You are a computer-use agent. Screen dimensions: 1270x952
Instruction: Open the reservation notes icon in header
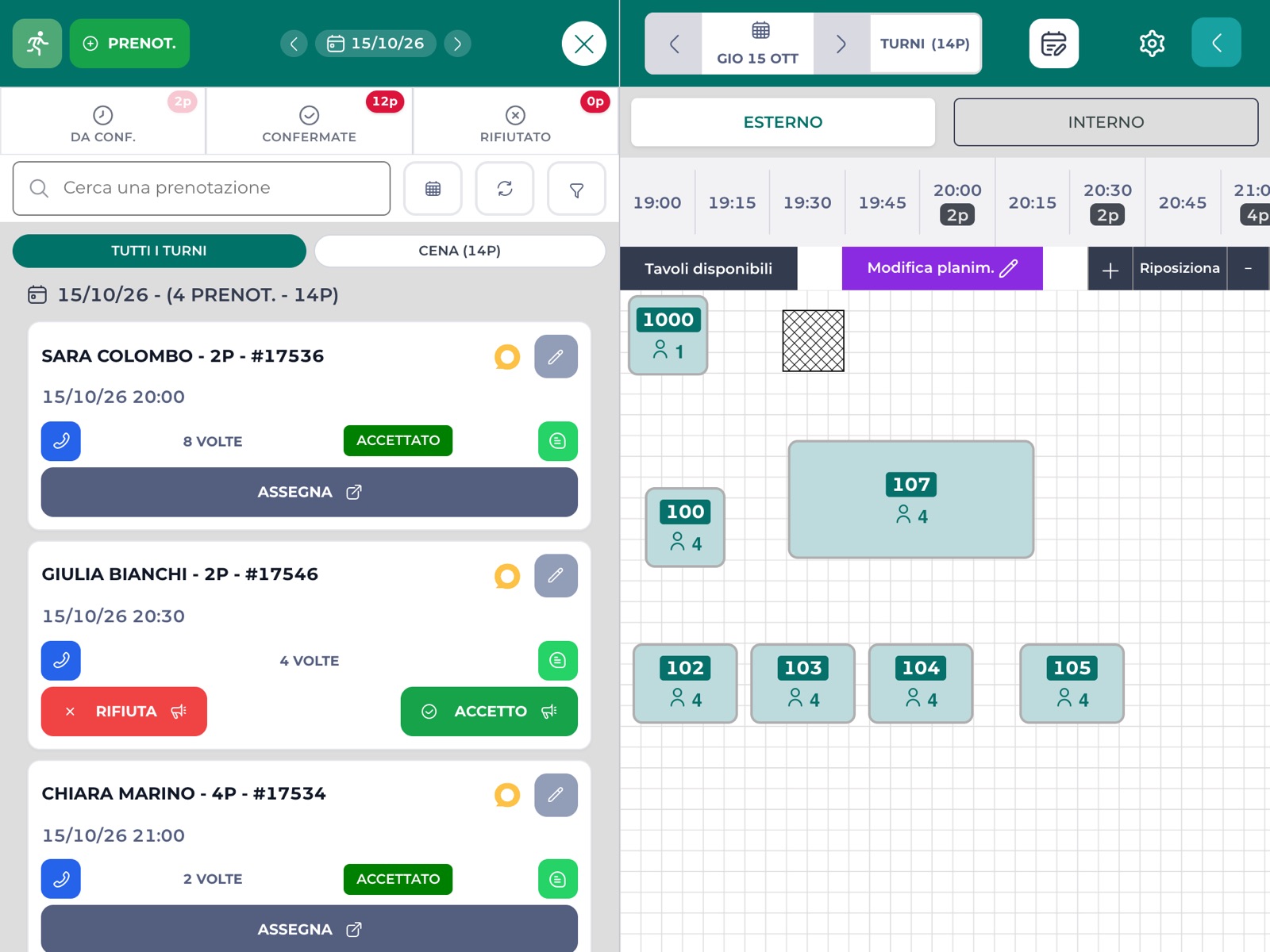click(x=1053, y=44)
